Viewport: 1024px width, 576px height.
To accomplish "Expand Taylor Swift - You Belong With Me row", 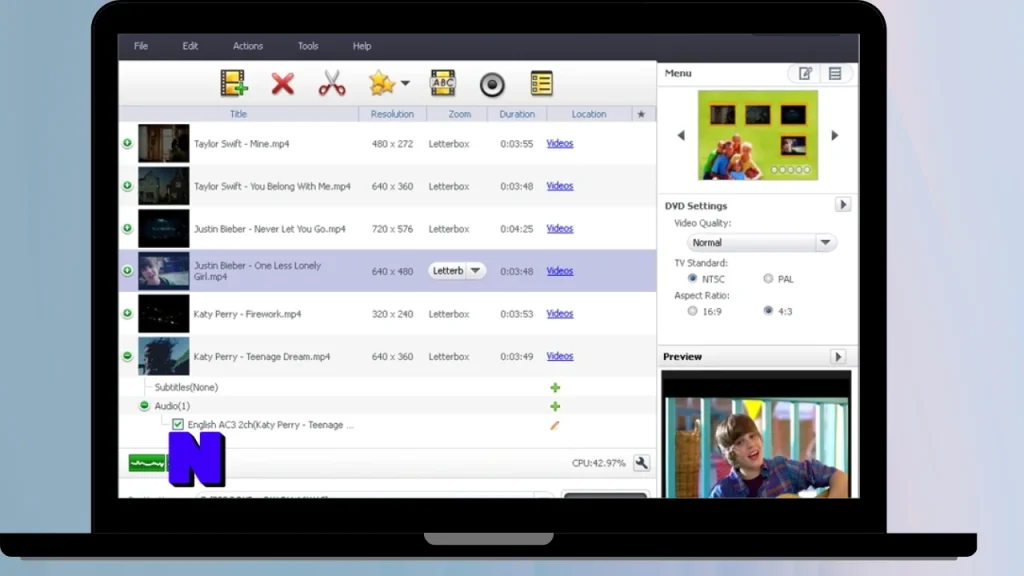I will tap(127, 185).
